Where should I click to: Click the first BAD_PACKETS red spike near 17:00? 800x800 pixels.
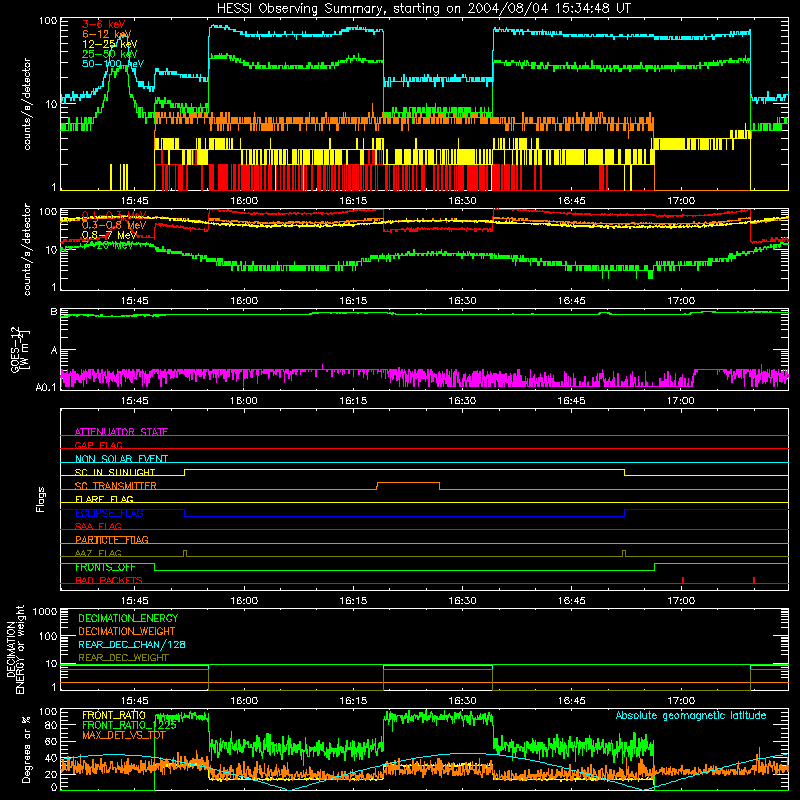pyautogui.click(x=683, y=580)
